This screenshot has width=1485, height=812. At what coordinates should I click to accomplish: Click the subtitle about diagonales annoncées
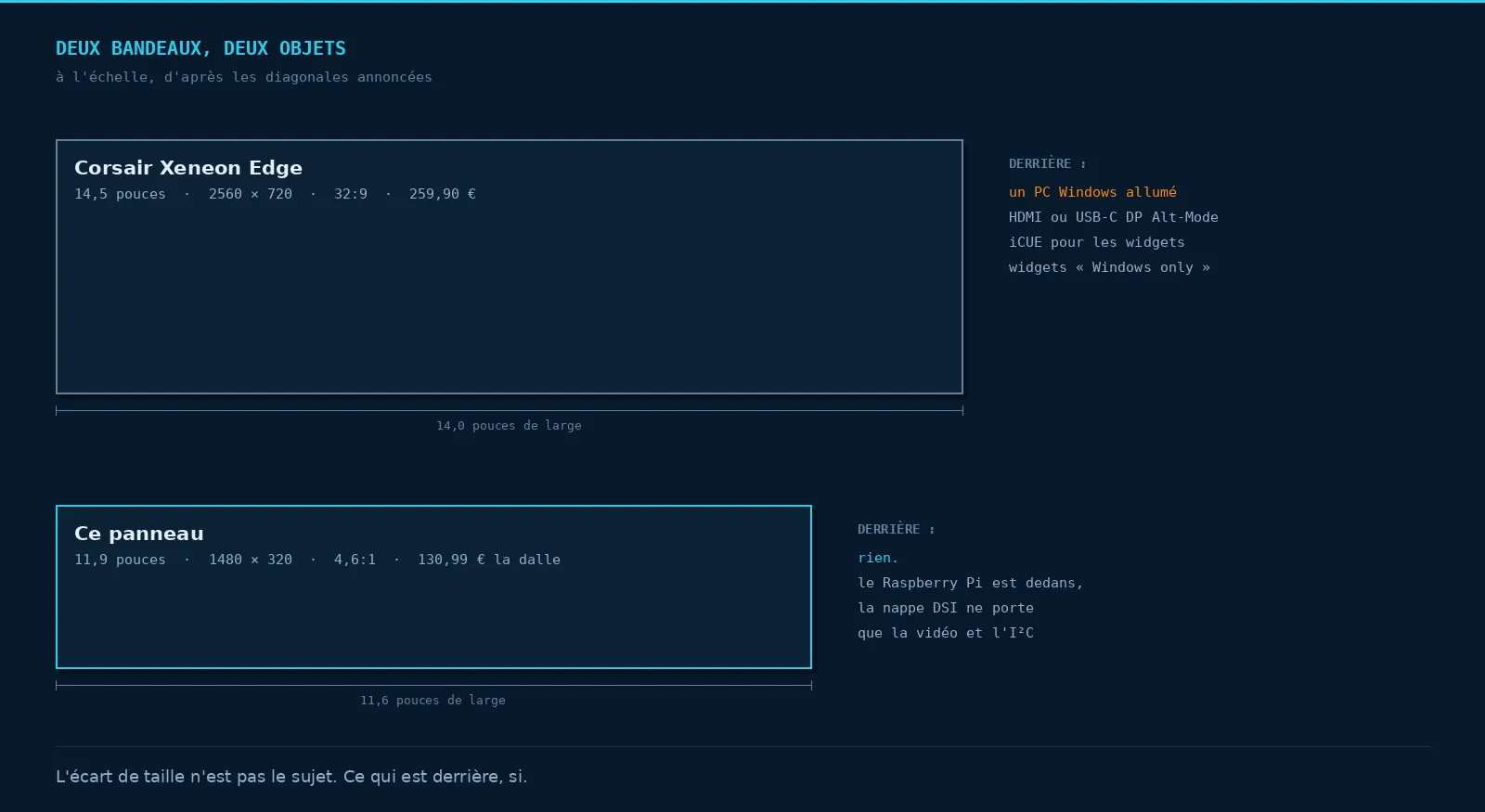244,77
